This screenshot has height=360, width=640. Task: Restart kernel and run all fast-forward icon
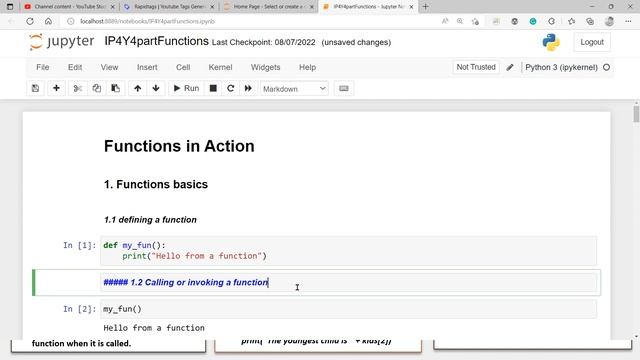(248, 88)
